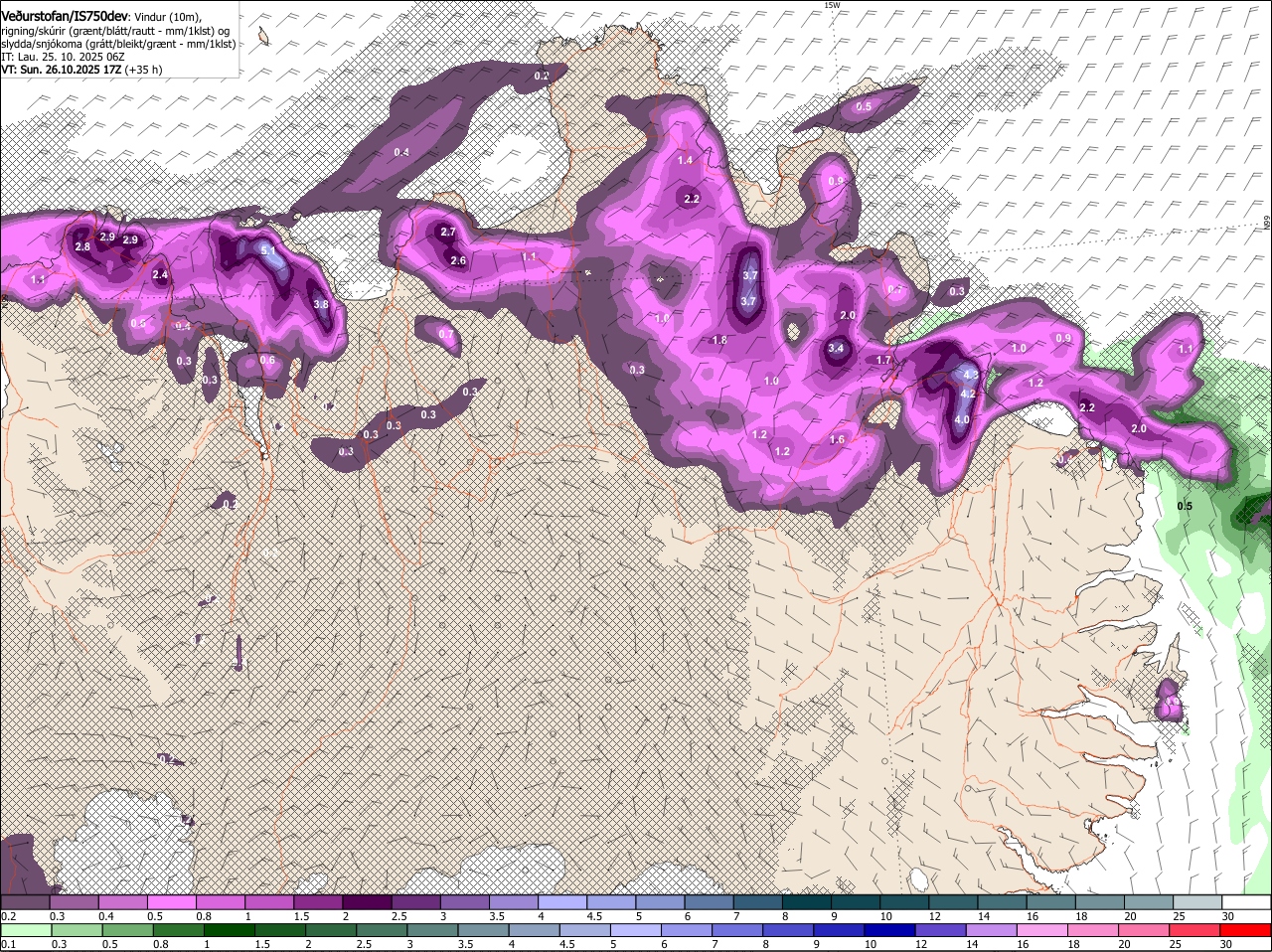Click the 'slydda/snjókoma' description line
1272x952 pixels.
click(x=118, y=44)
